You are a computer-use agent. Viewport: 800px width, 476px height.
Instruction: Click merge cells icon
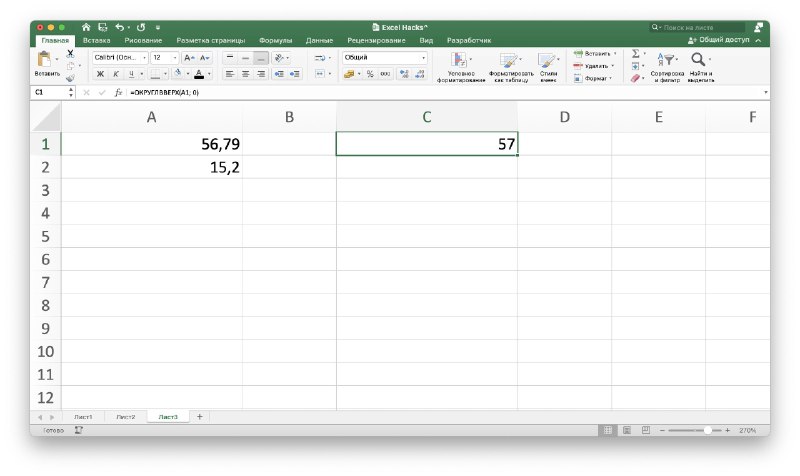point(320,74)
